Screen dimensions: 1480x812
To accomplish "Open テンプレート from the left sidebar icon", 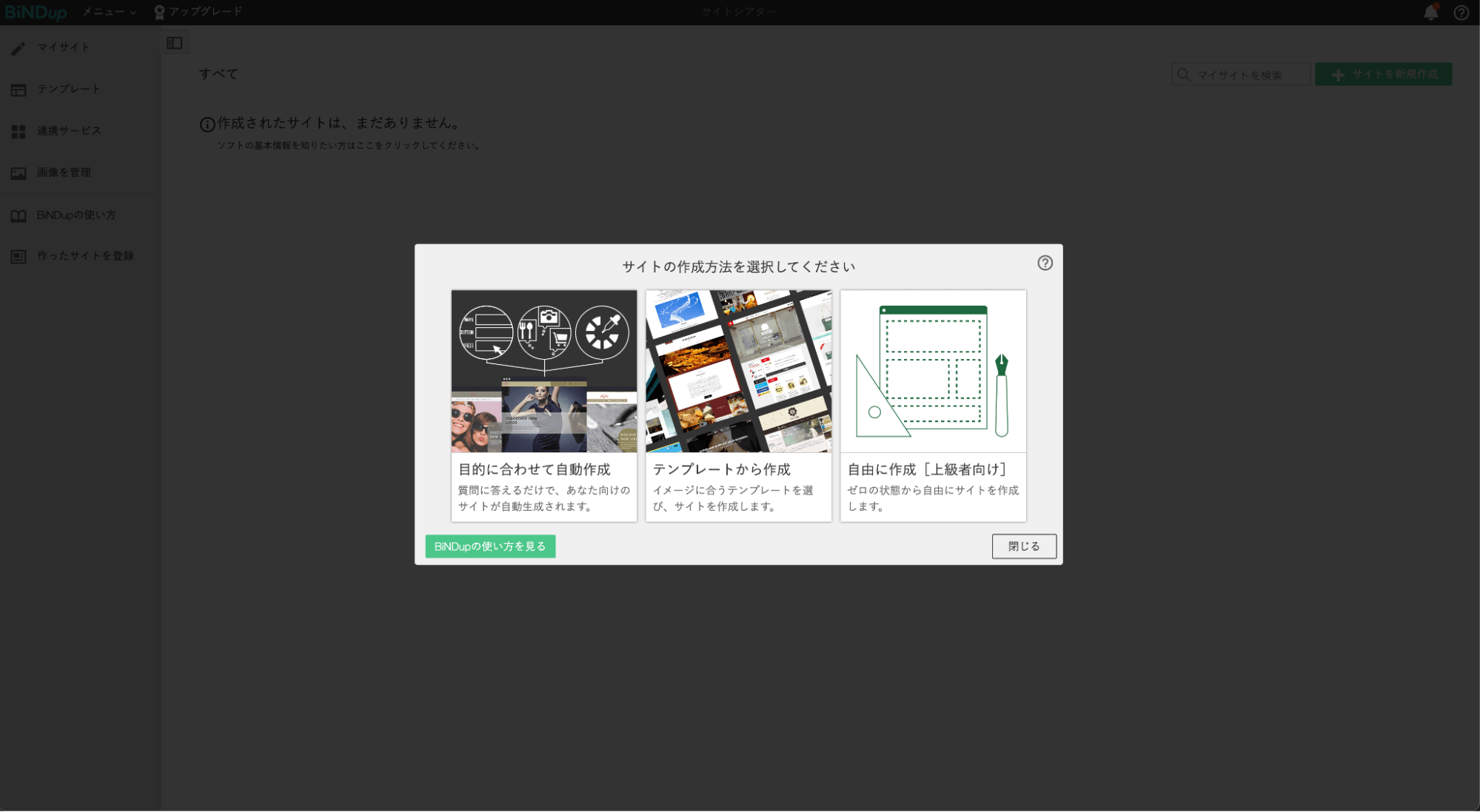I will coord(18,89).
